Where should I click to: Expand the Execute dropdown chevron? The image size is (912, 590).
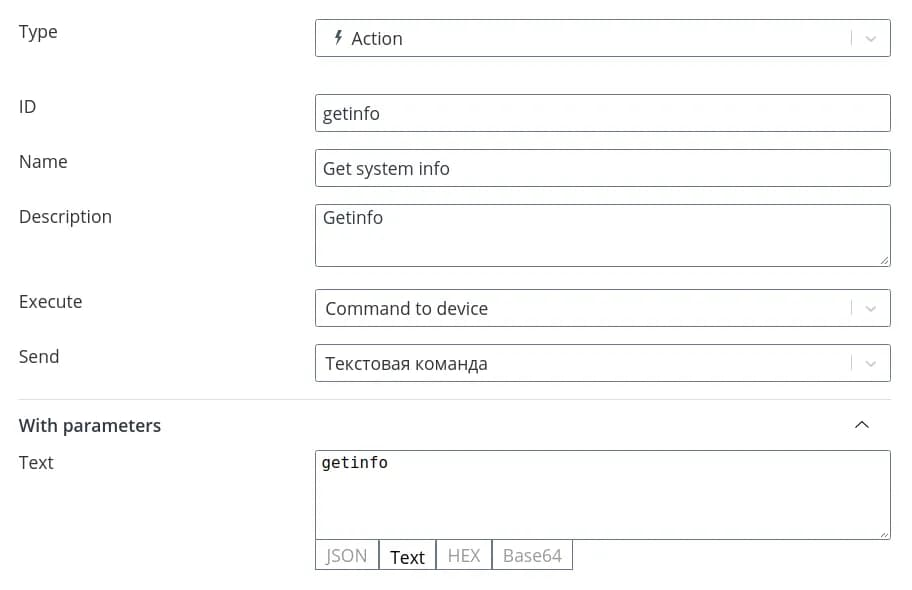(870, 308)
